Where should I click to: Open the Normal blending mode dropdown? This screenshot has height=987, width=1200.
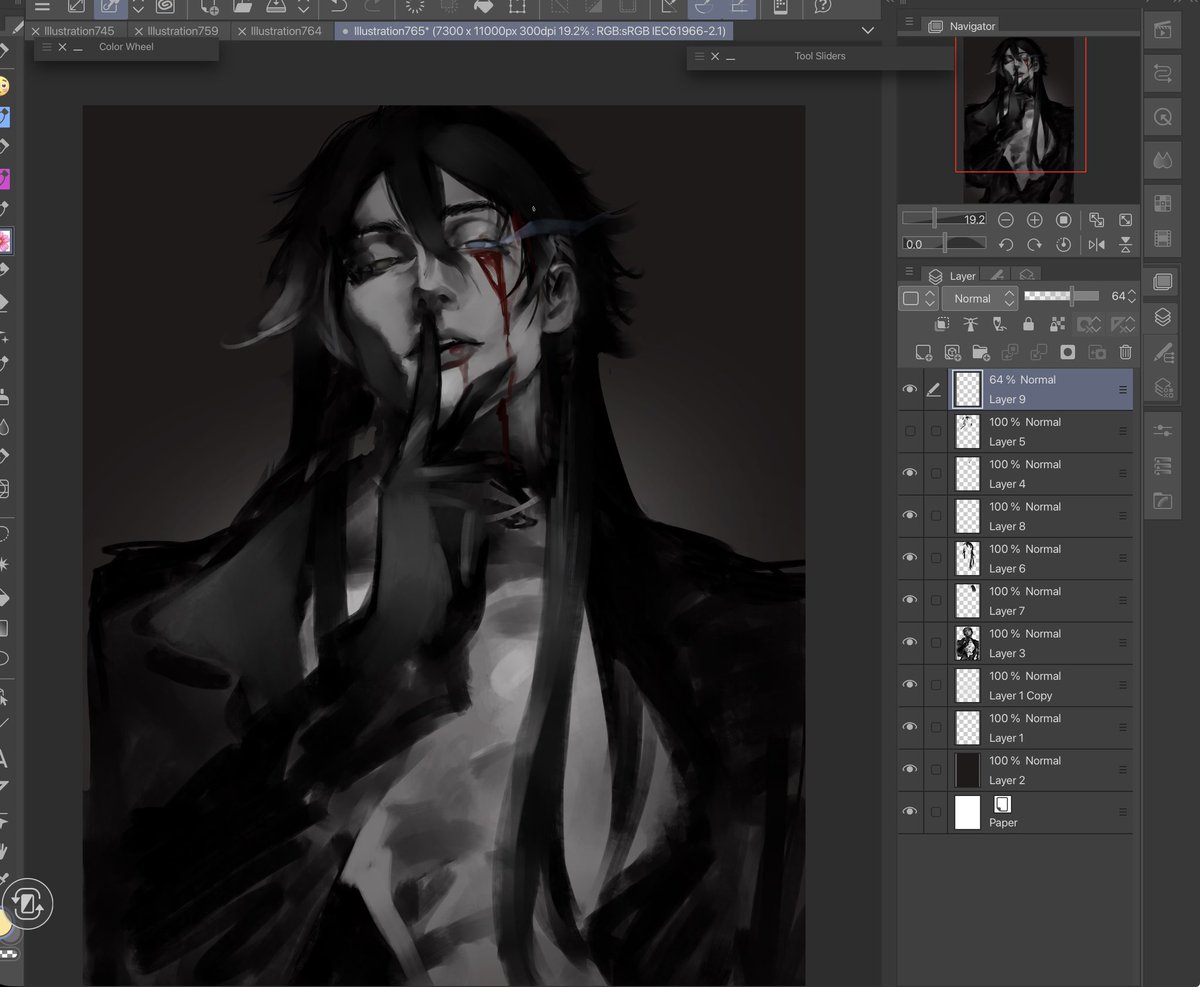(x=979, y=298)
